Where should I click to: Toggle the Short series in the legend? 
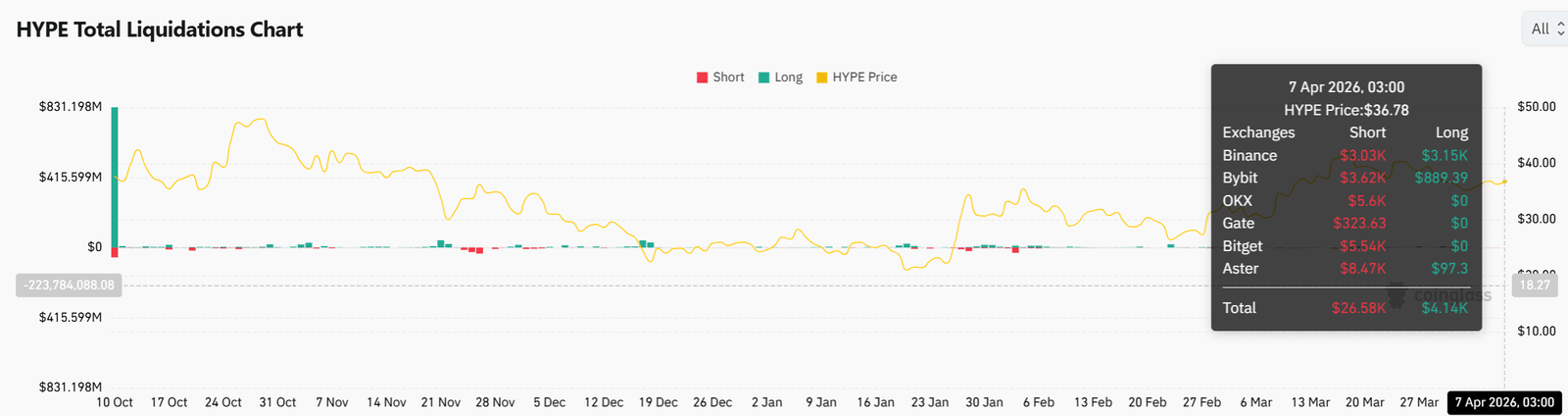click(728, 78)
